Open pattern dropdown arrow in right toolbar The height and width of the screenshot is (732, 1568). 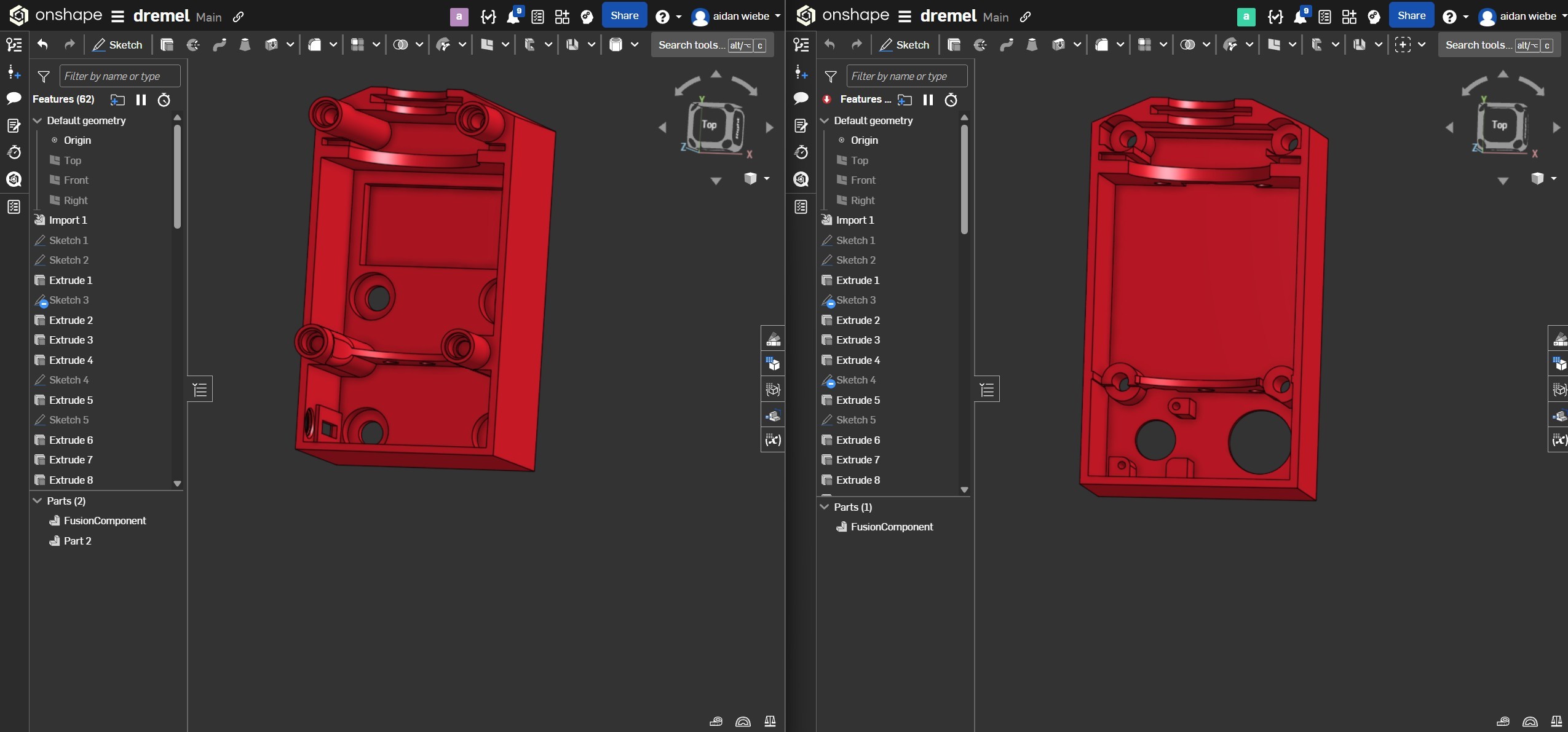[x=1163, y=45]
